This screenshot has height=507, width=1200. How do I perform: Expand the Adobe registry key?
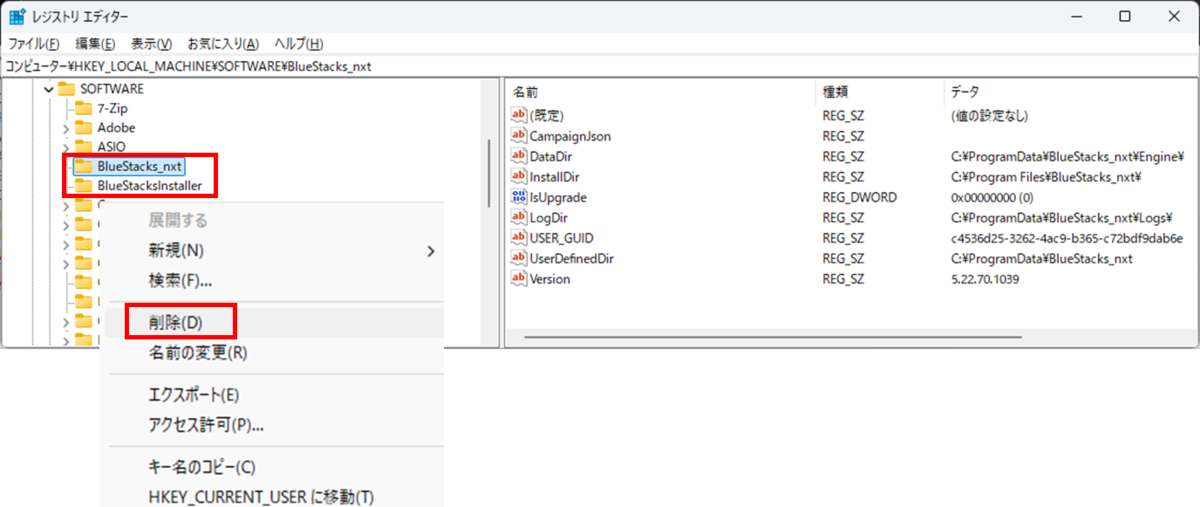tap(66, 128)
